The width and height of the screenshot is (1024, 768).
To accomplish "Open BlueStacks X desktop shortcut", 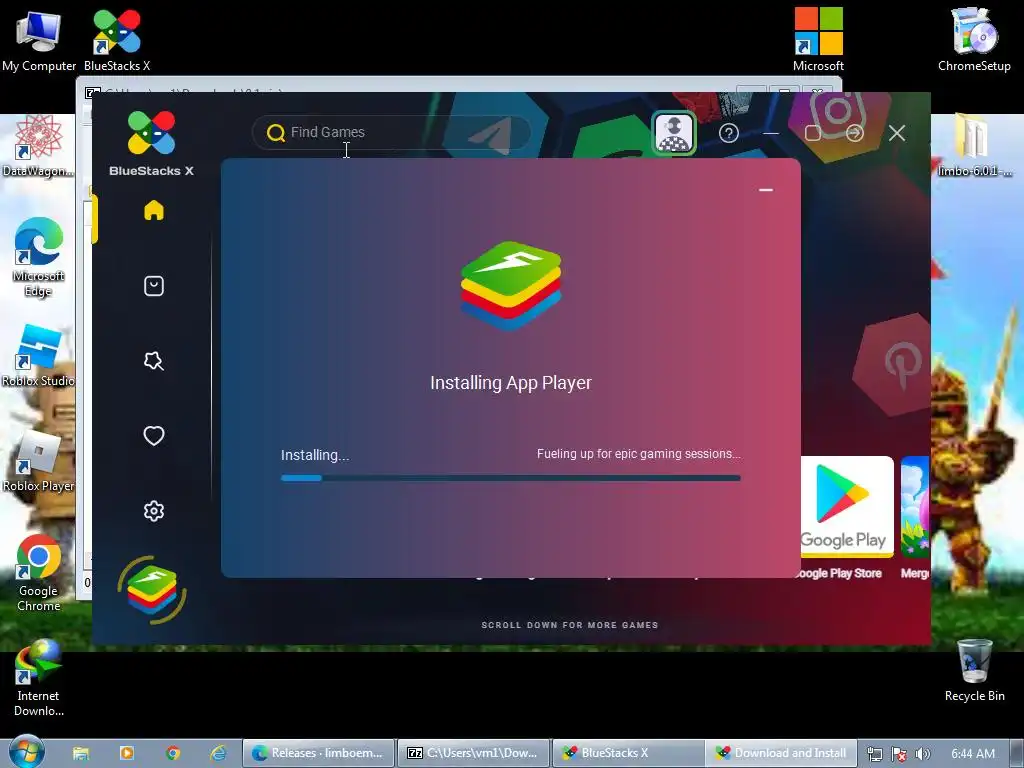I will 117,40.
